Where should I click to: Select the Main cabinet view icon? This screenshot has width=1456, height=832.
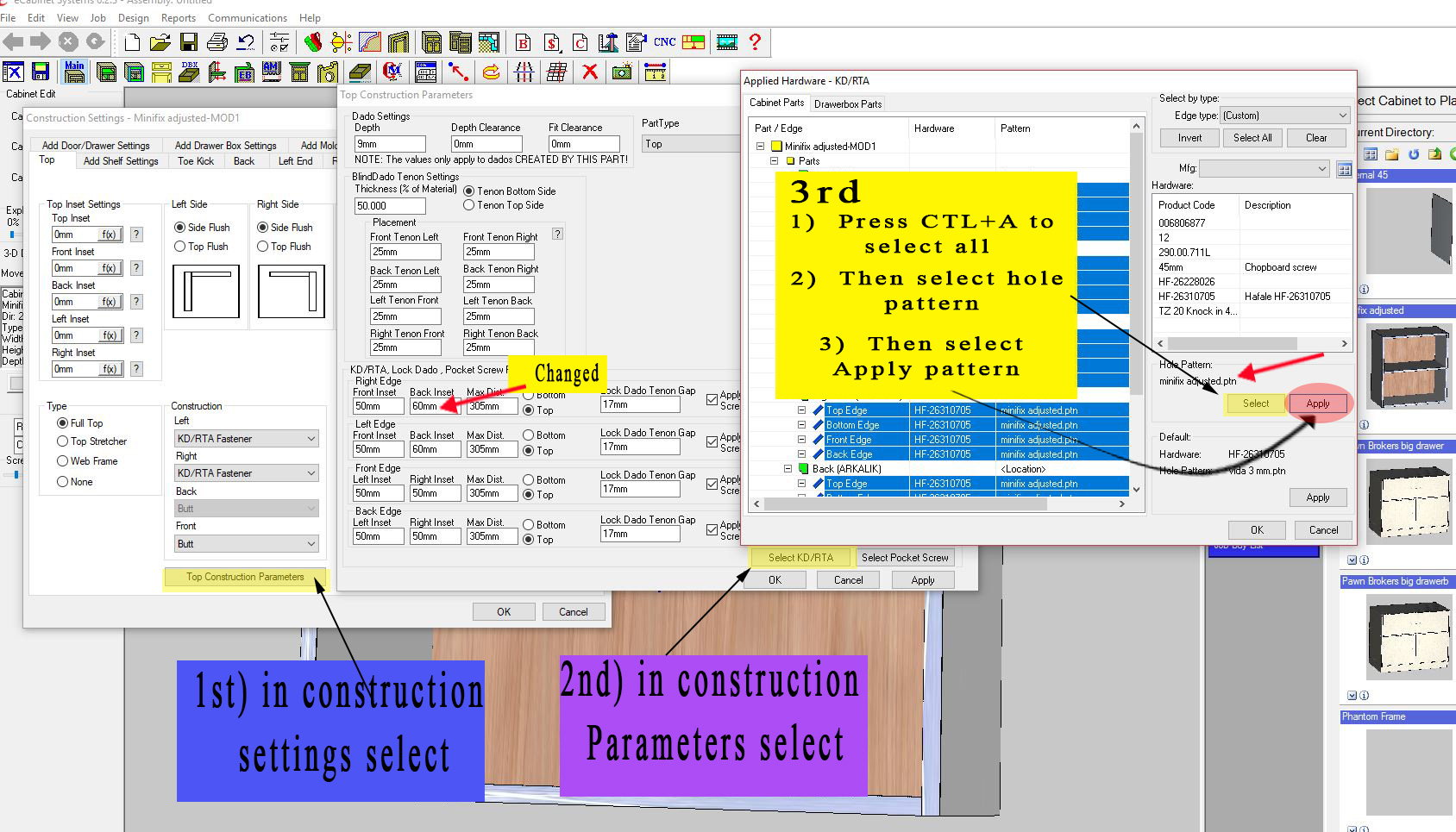coord(75,72)
